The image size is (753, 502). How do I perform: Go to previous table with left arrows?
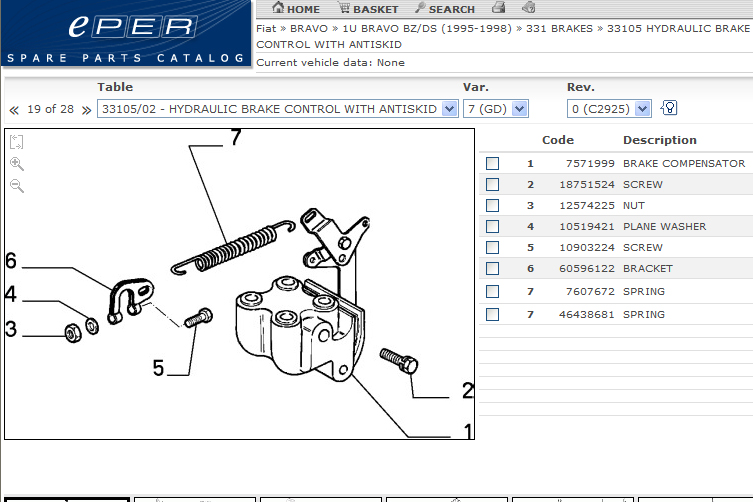[x=14, y=110]
